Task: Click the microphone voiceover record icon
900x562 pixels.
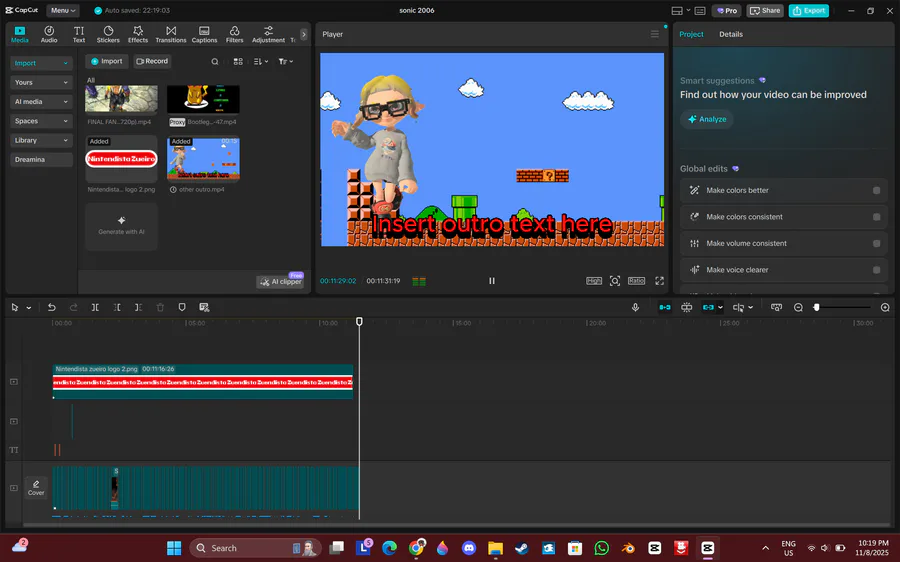Action: (635, 307)
